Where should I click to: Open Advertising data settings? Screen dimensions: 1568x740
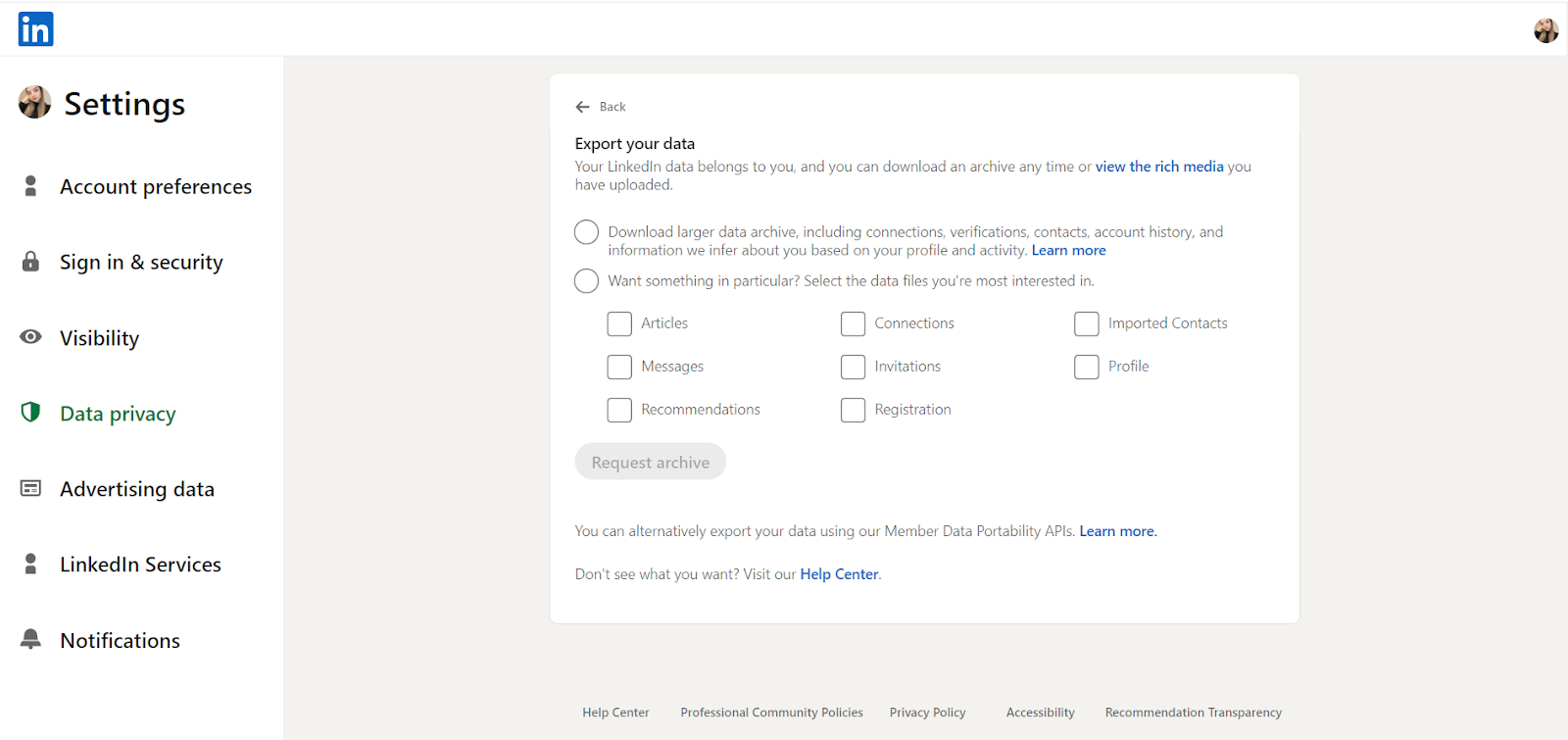coord(137,489)
